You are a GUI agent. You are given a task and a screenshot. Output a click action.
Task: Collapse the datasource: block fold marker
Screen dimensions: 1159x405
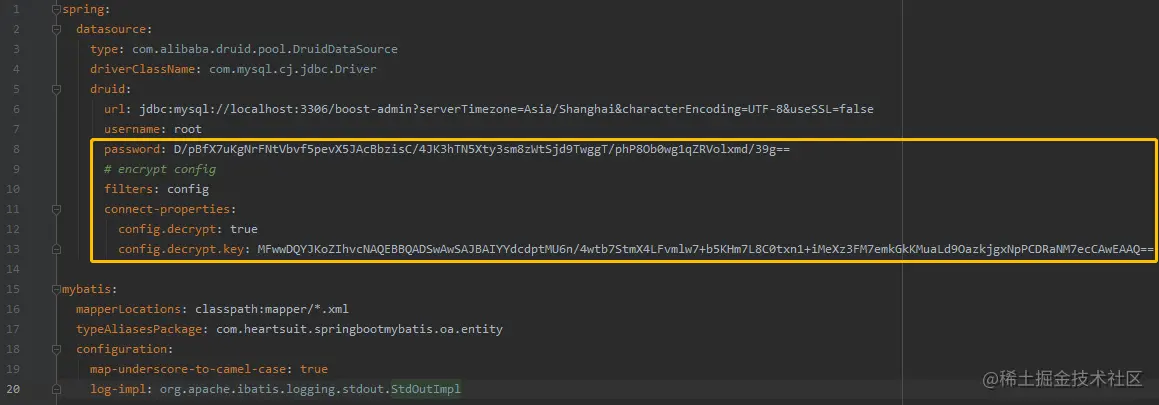56,30
